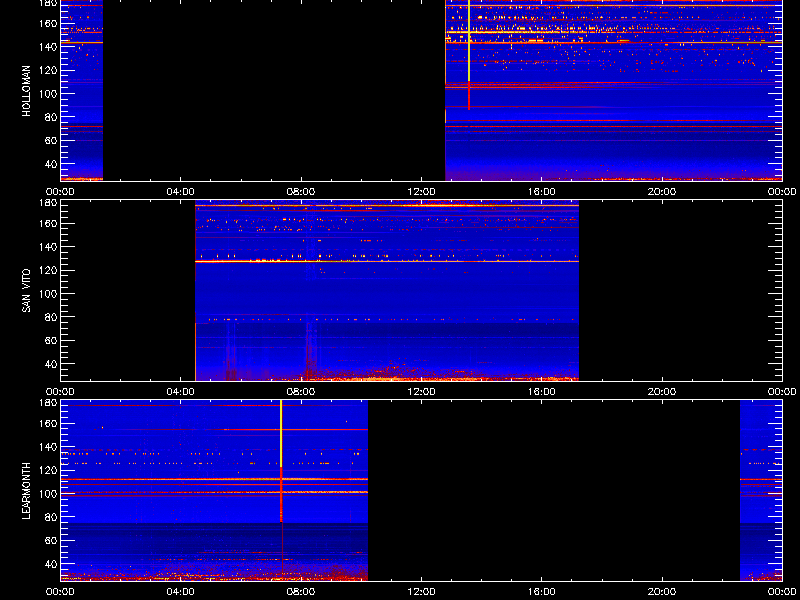Select the yellow vertical burst in Learmonth spectrogram
Viewport: 800px width, 600px height.
pyautogui.click(x=281, y=434)
